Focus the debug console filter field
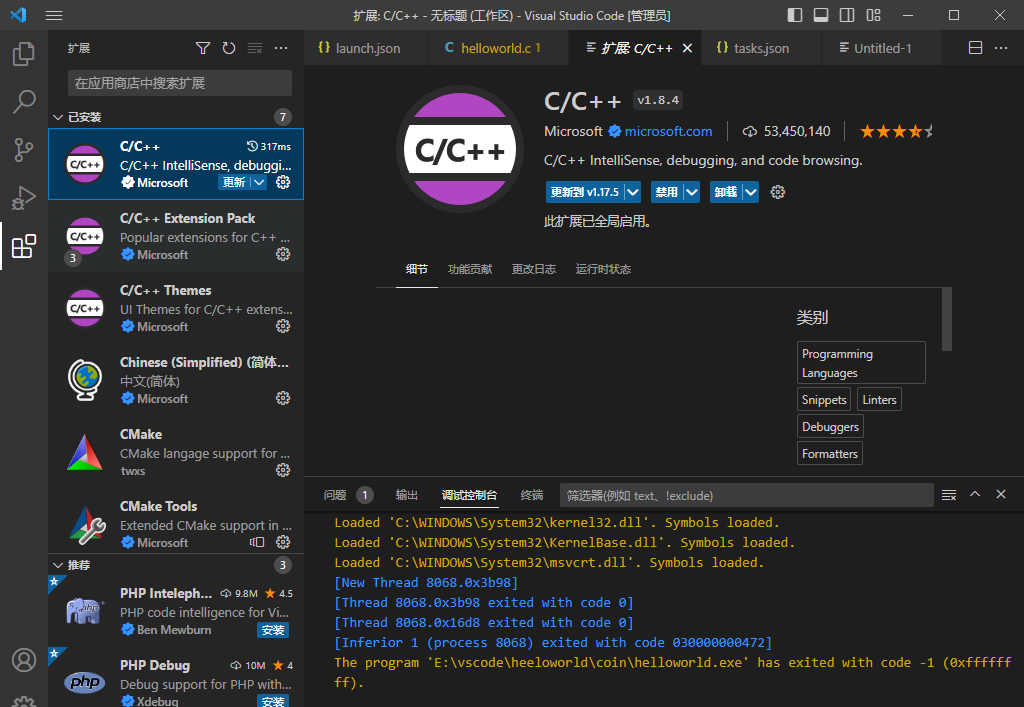Screen dimensions: 1024x707 click(746, 495)
